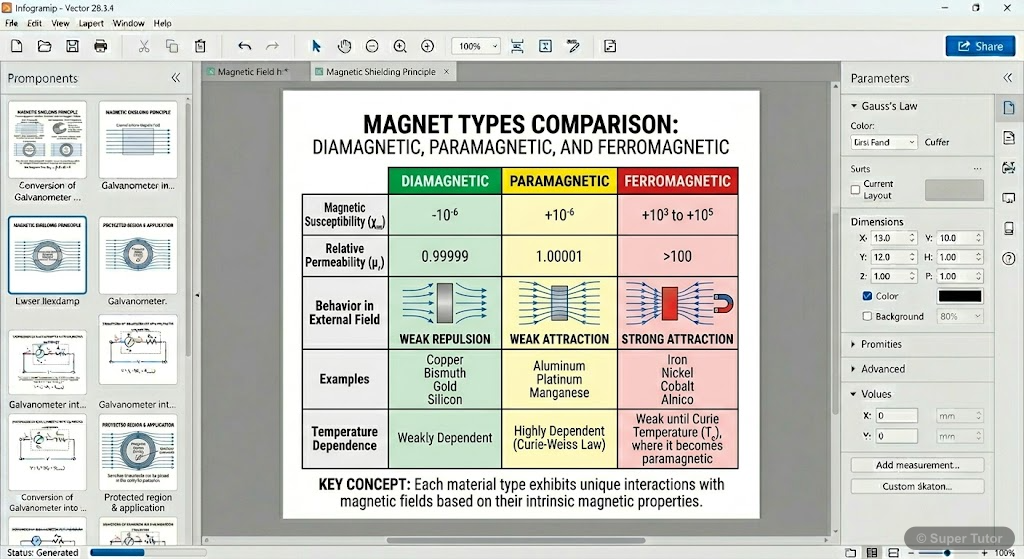Image resolution: width=1024 pixels, height=559 pixels.
Task: Select the magnifier zoom tool
Action: point(400,46)
